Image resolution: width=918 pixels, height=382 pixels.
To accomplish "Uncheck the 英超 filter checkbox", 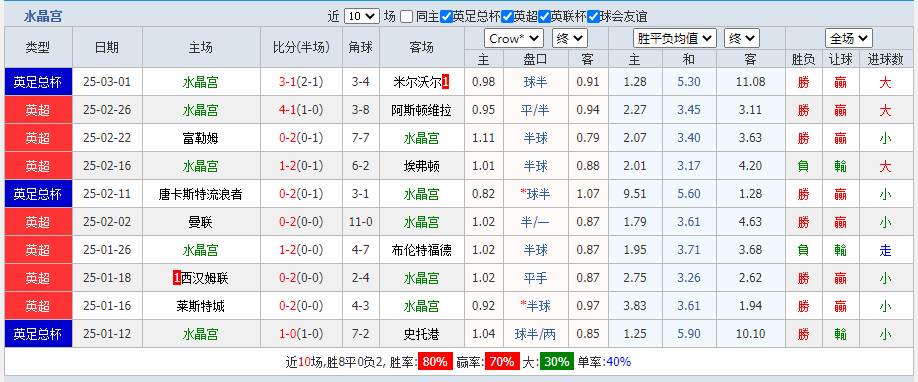I will [x=508, y=17].
